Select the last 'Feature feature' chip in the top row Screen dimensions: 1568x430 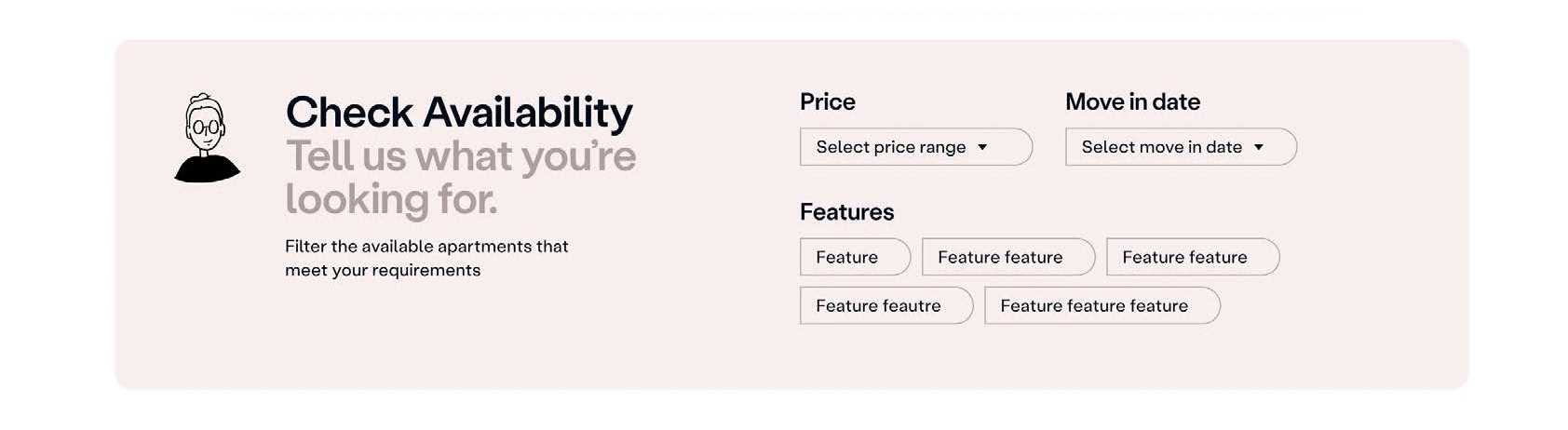click(1192, 257)
